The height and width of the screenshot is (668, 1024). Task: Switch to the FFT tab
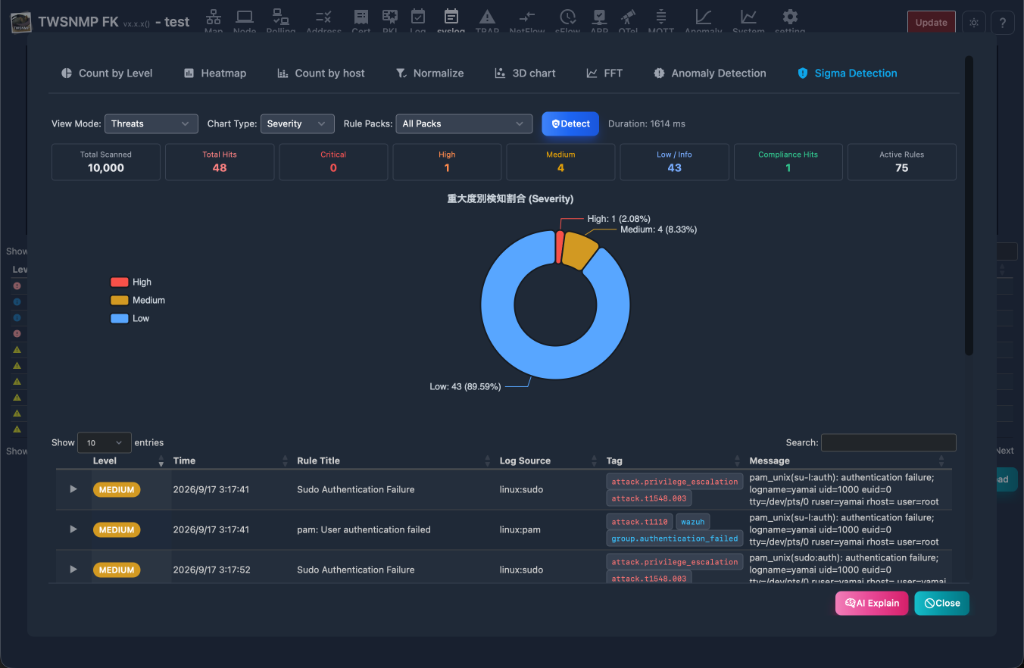coord(605,73)
